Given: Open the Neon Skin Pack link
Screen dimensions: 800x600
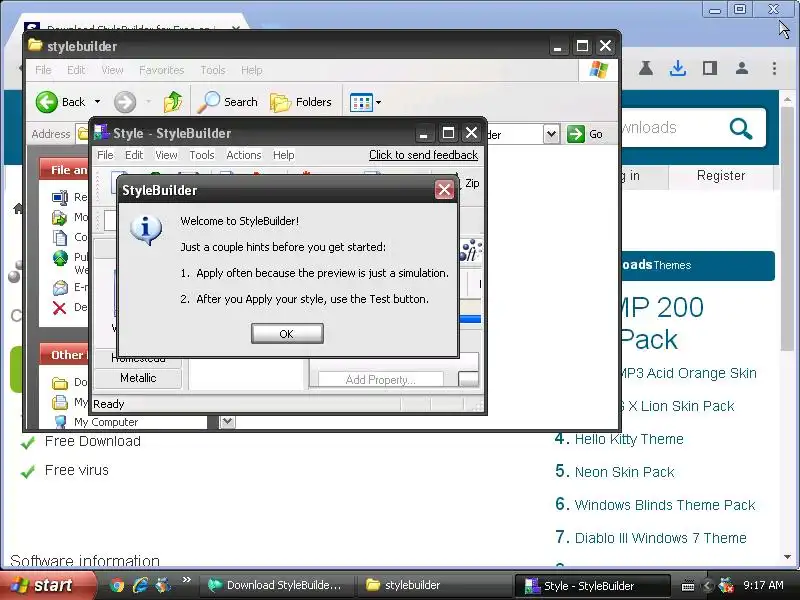Looking at the screenshot, I should [x=624, y=472].
